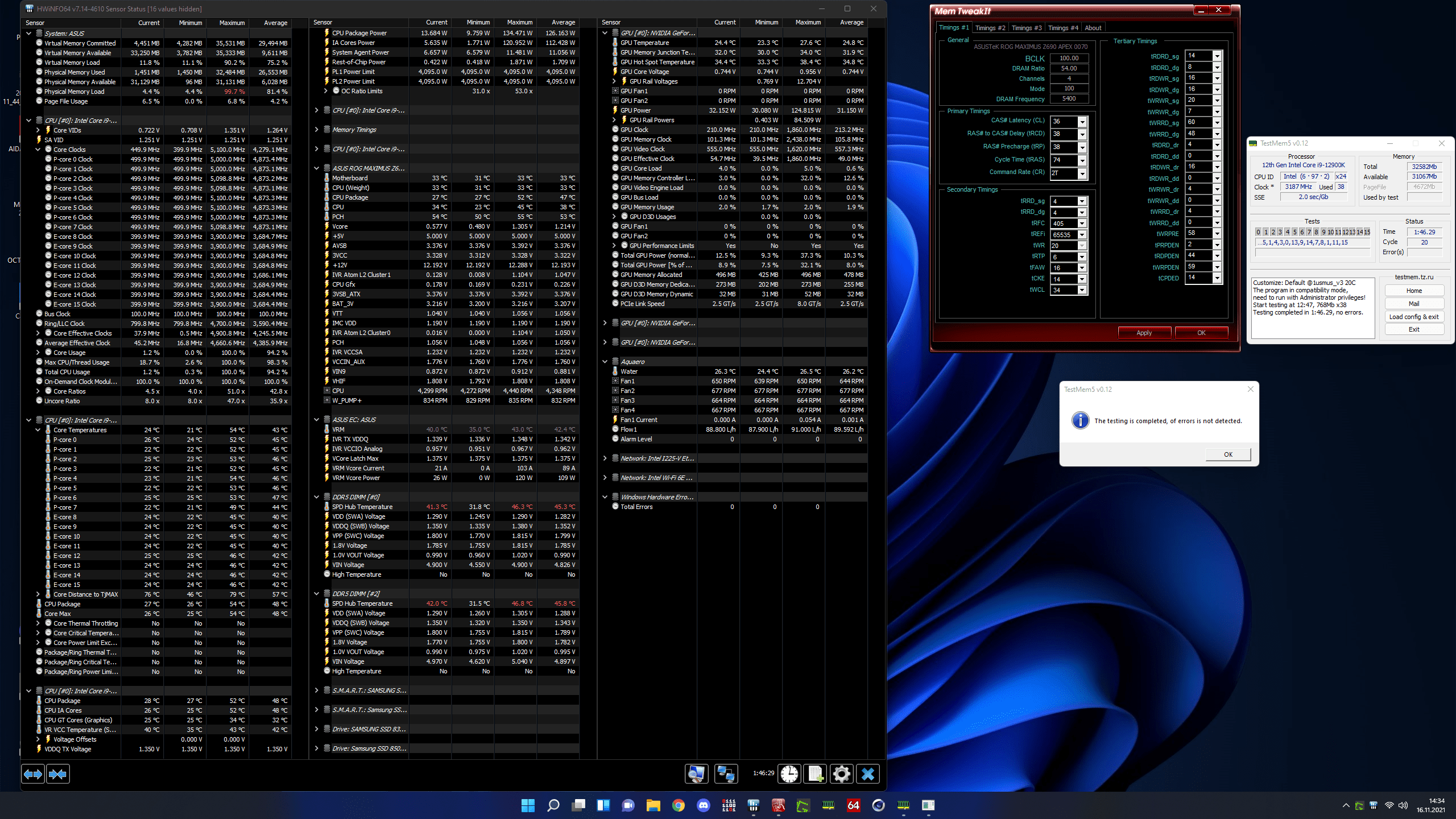Click the Mail button in TestMem5
The image size is (1456, 819).
coord(1414,304)
